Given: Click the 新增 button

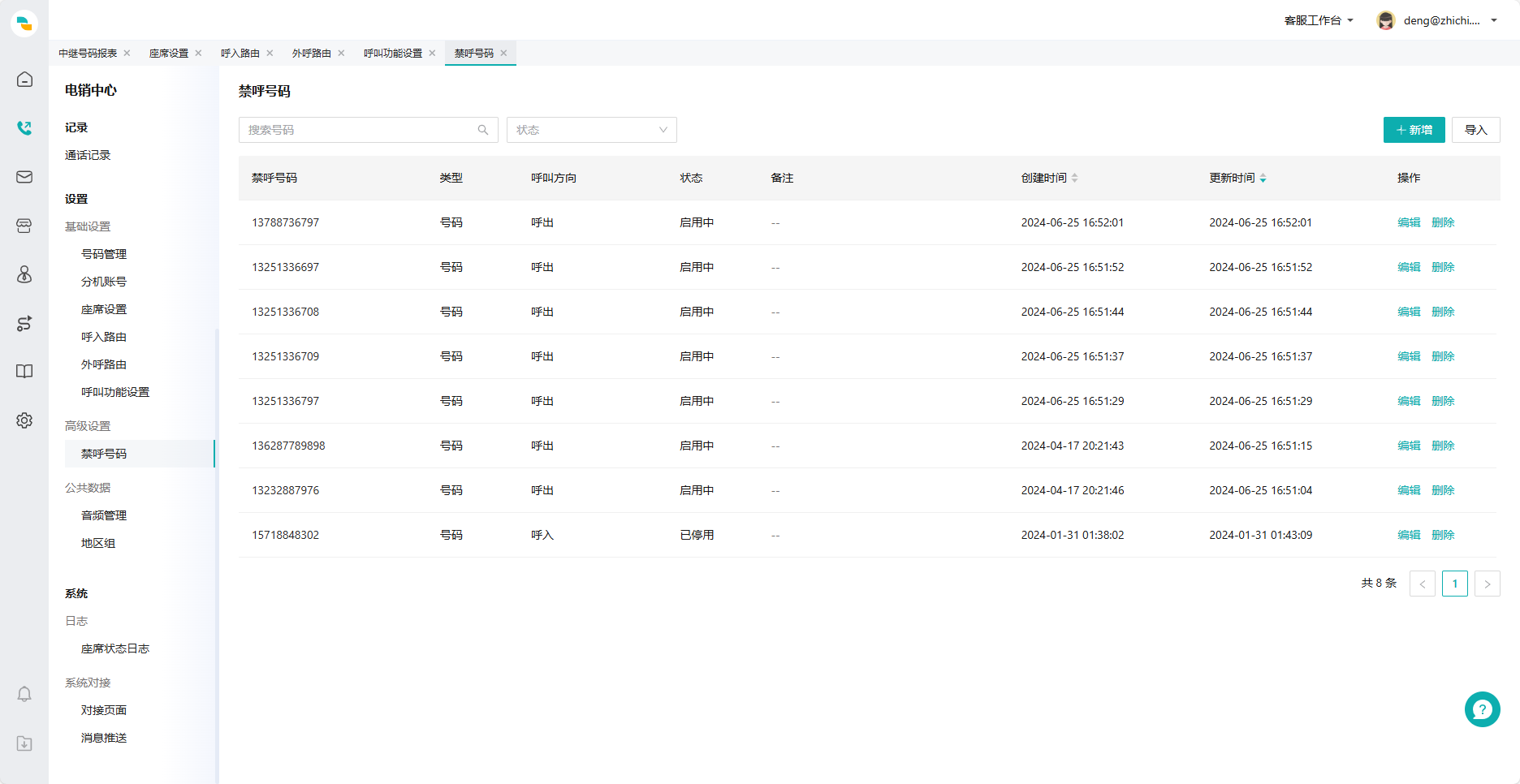Looking at the screenshot, I should (1414, 130).
